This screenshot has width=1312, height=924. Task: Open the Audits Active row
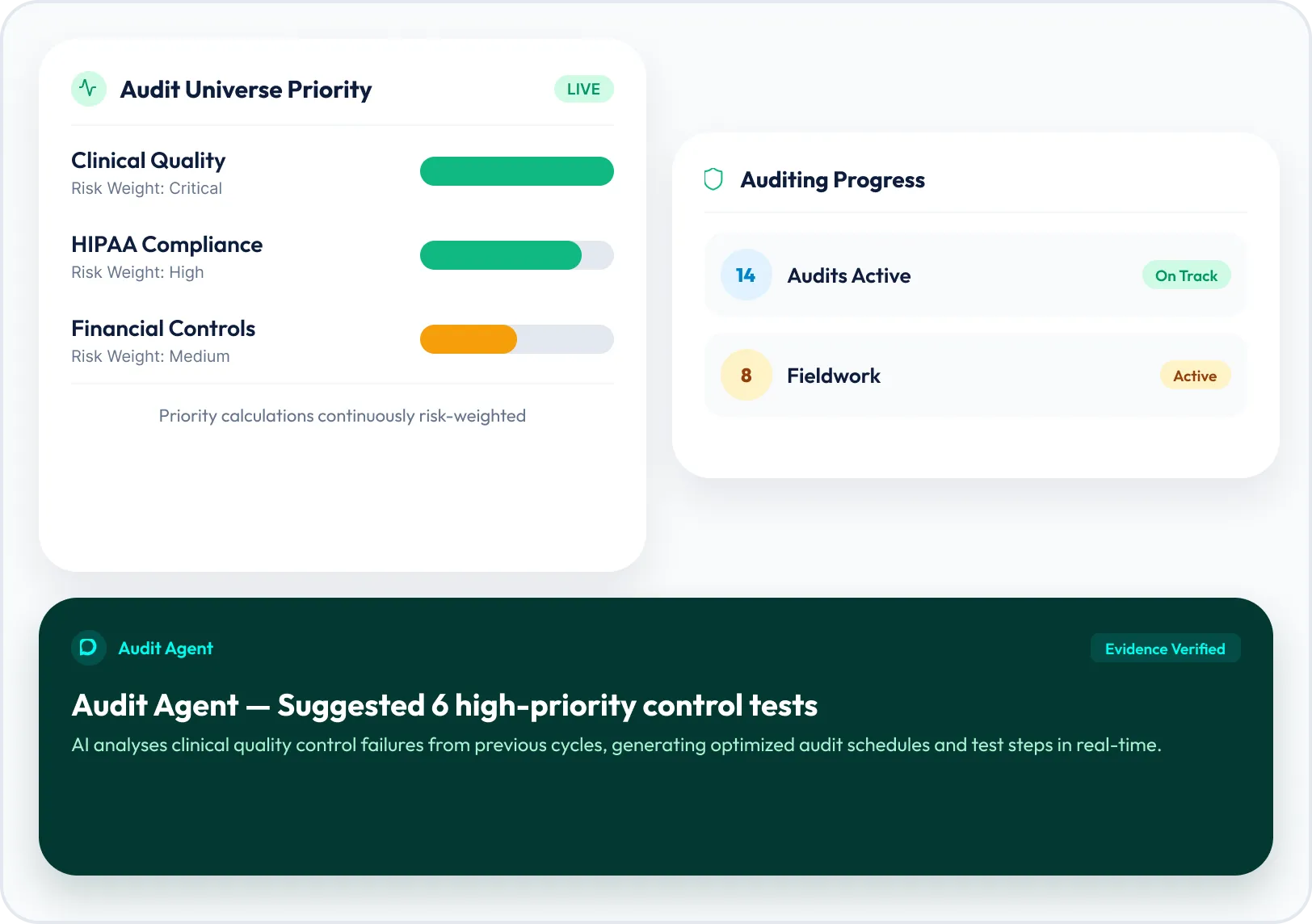(975, 275)
